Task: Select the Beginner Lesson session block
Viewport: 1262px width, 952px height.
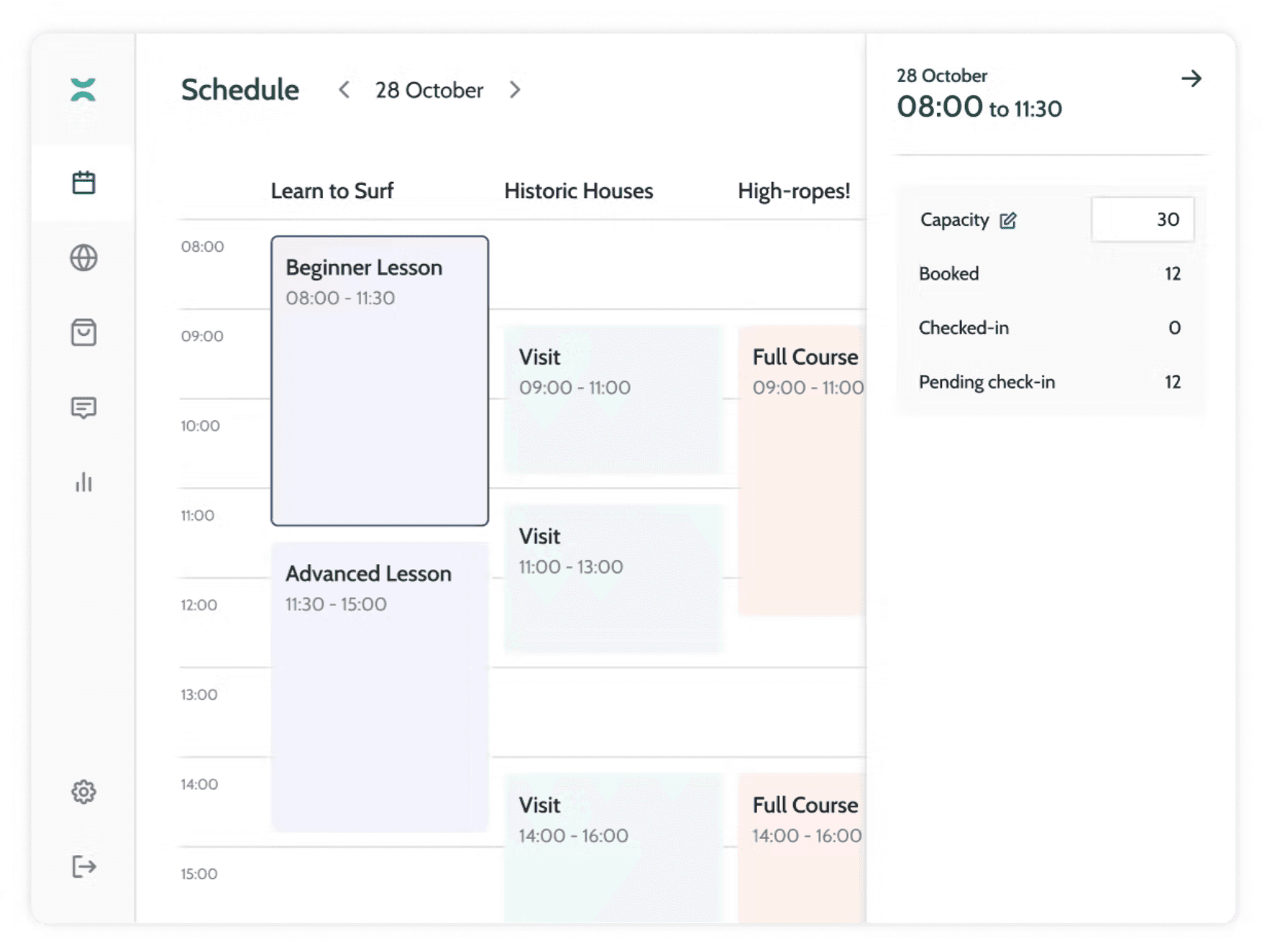Action: click(x=379, y=380)
